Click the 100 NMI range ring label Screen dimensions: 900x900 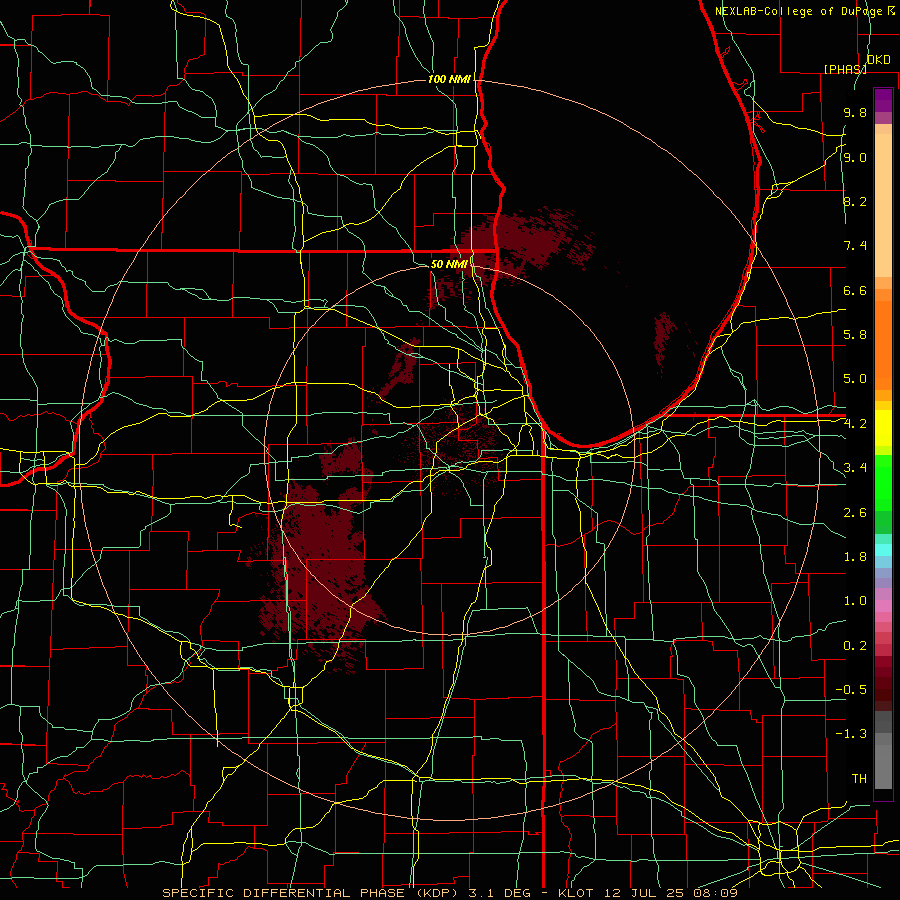(449, 79)
